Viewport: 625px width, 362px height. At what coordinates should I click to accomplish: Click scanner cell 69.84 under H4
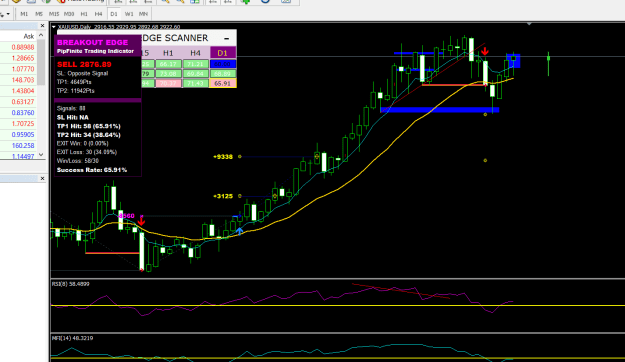[195, 74]
